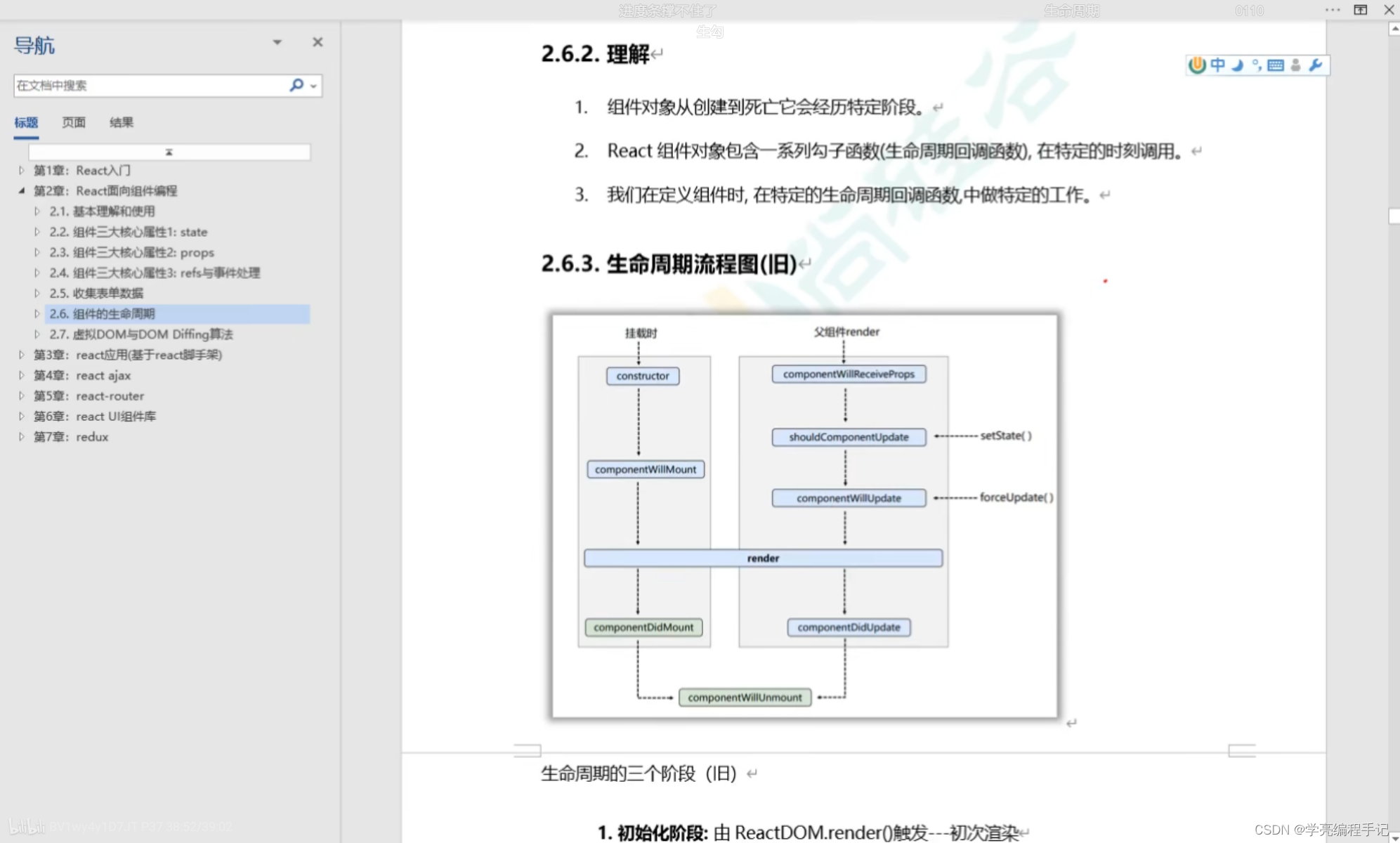The width and height of the screenshot is (1400, 843).
Task: Select heading 第3章: react应用(基于react脚手架)
Action: 128,355
